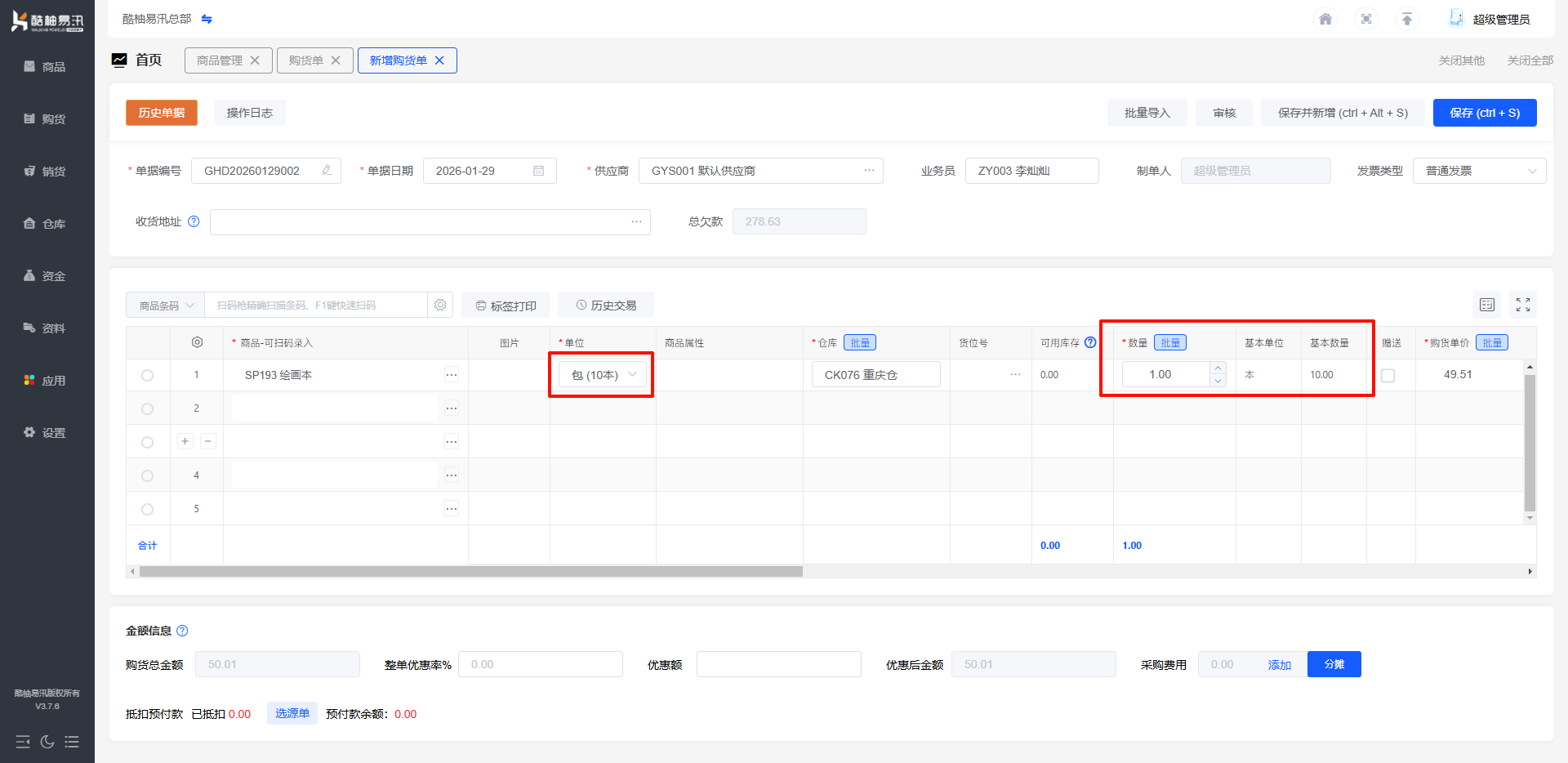
Task: Select the radio button for row 5
Action: coord(147,509)
